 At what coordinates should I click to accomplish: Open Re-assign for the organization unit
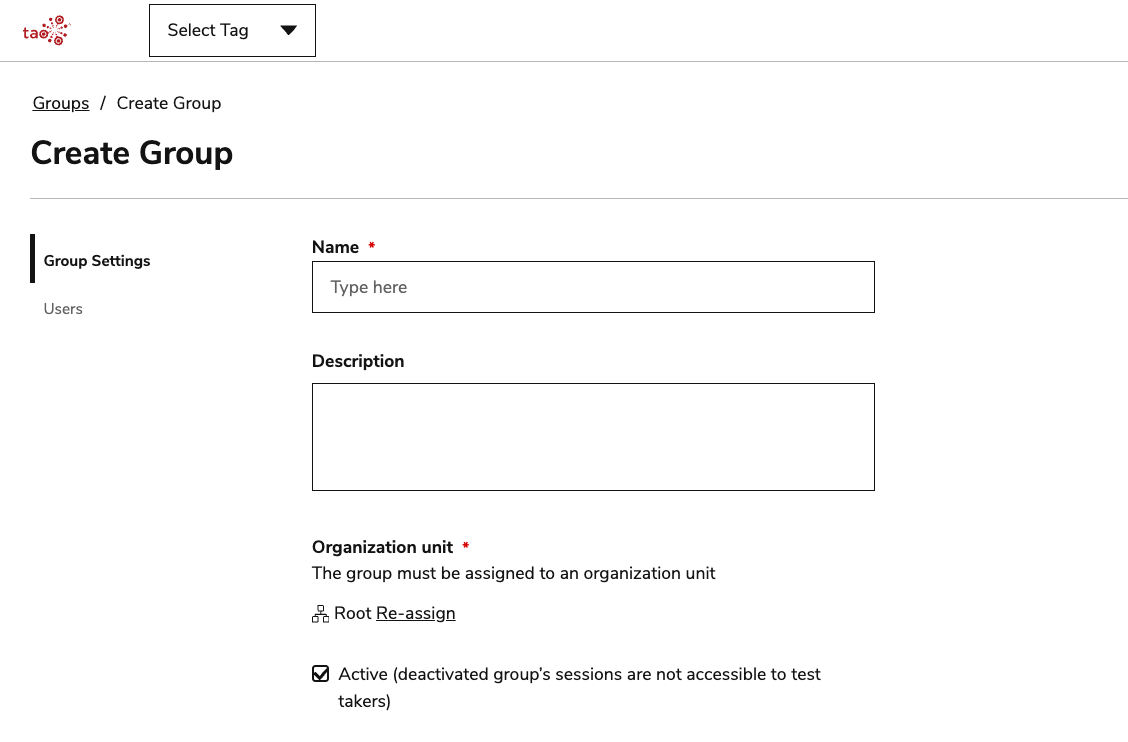point(415,612)
